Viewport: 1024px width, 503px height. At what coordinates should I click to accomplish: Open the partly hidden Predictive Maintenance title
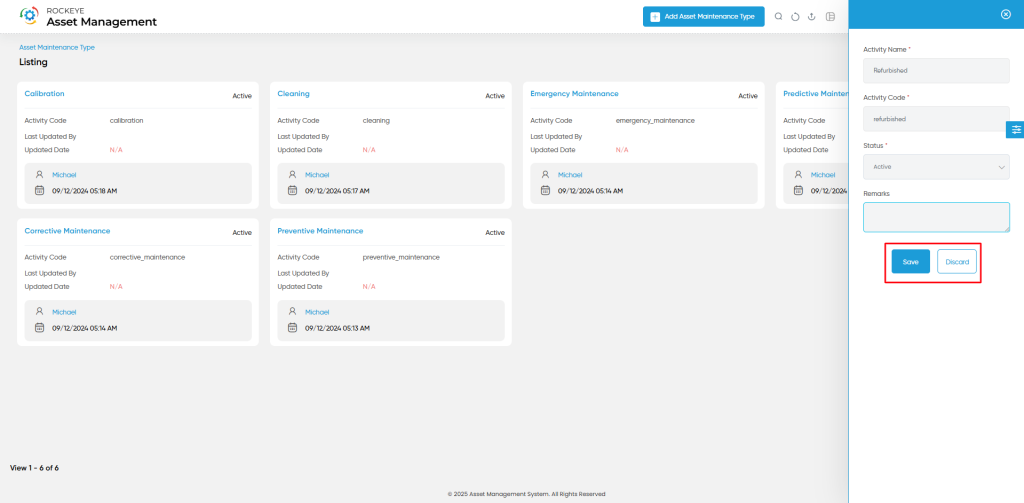tap(815, 93)
